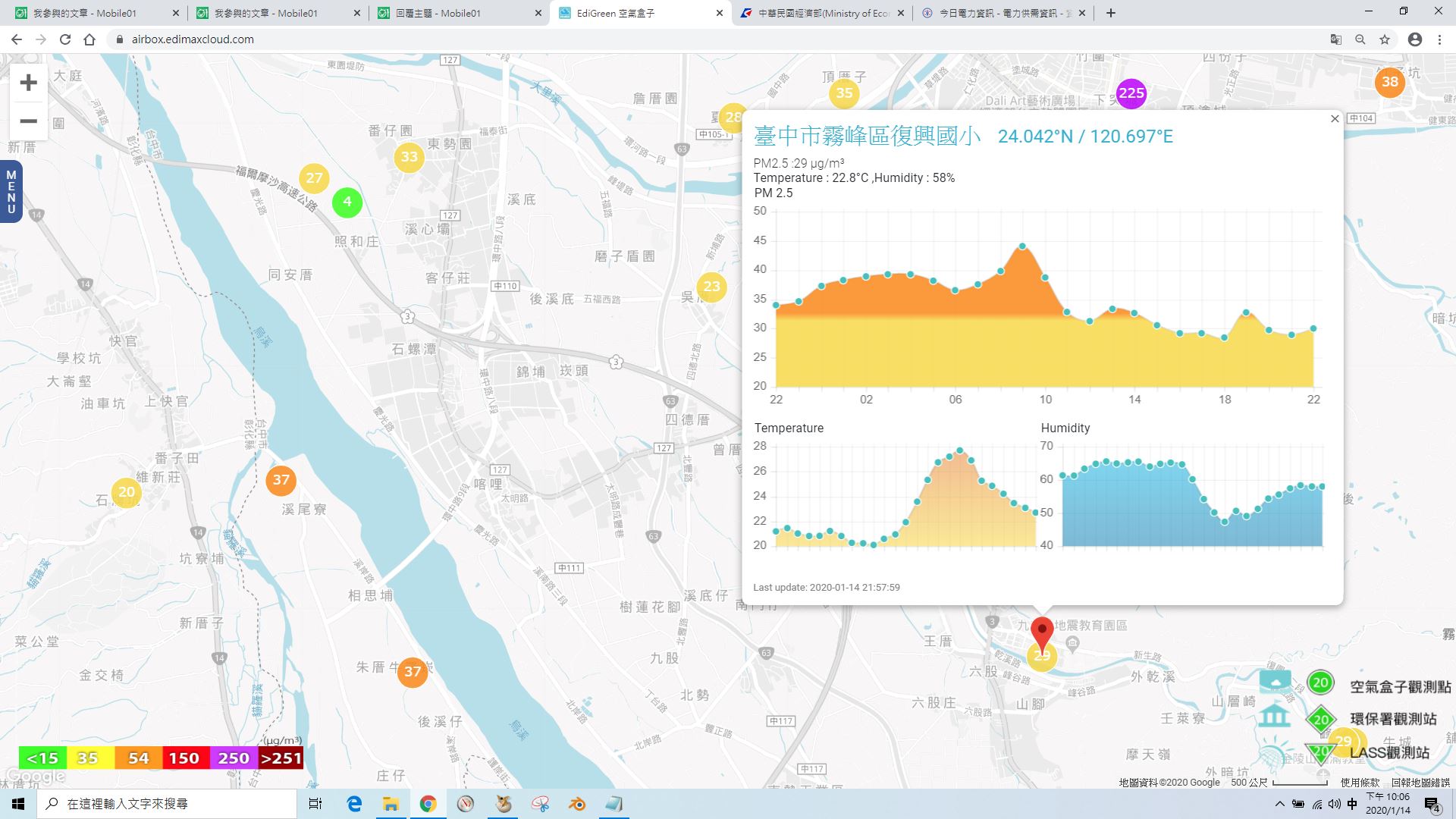Switch to 回覆主題 Mobile01 tab

(x=459, y=13)
